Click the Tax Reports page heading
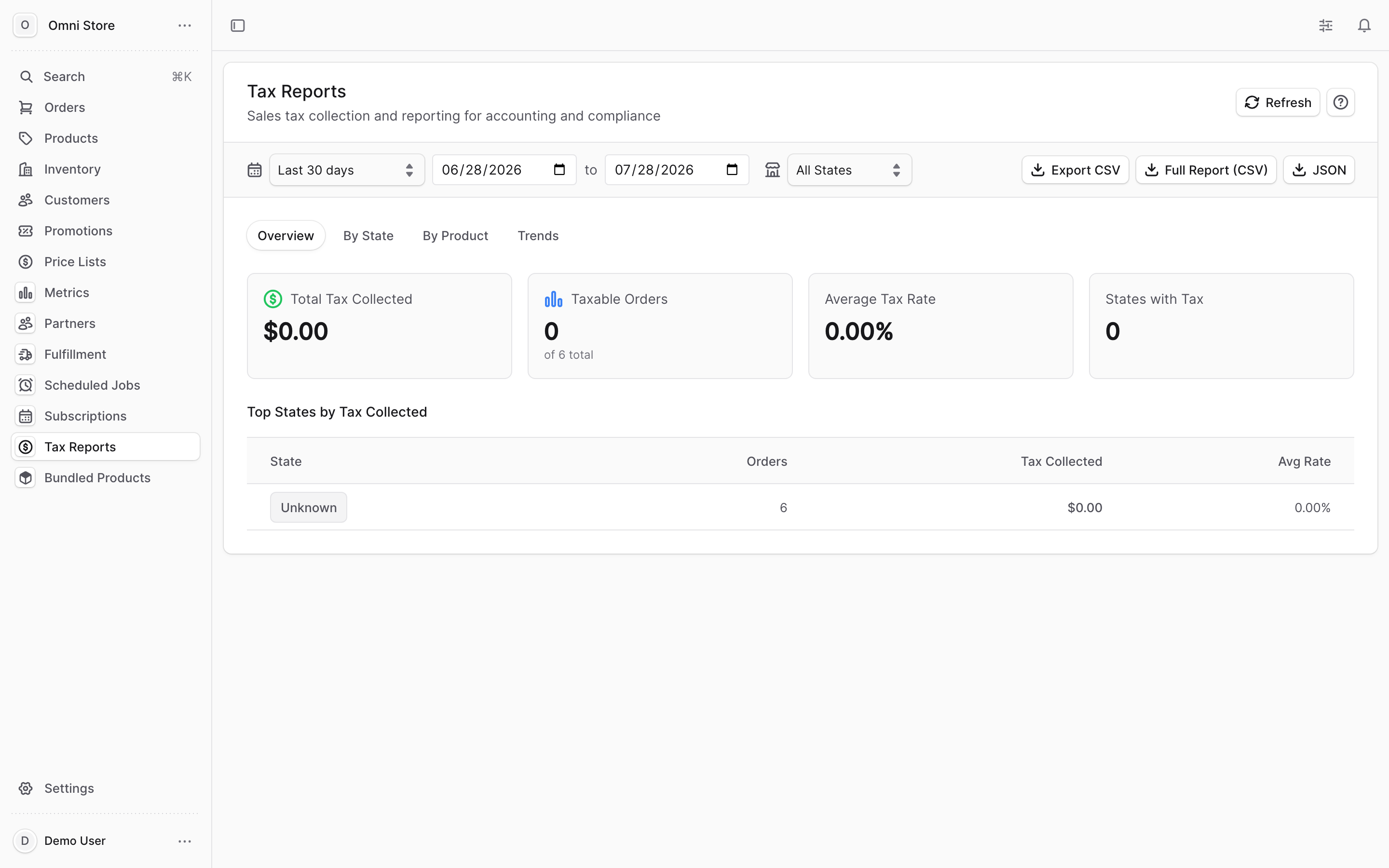Screen dimensions: 1389x868 pos(296,91)
